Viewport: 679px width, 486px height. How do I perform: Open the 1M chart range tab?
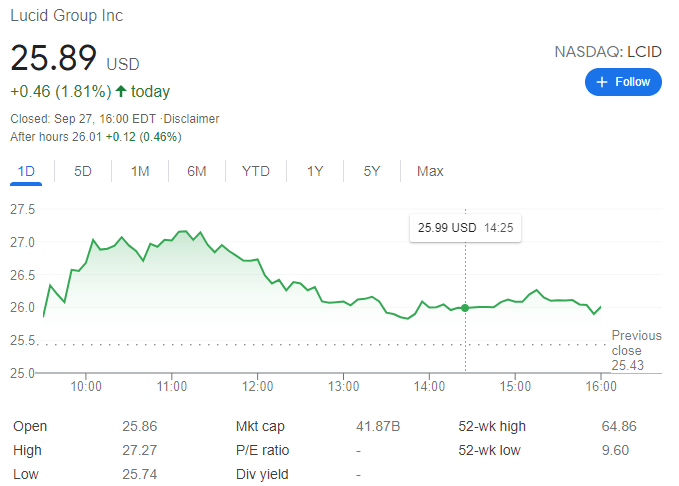[140, 171]
